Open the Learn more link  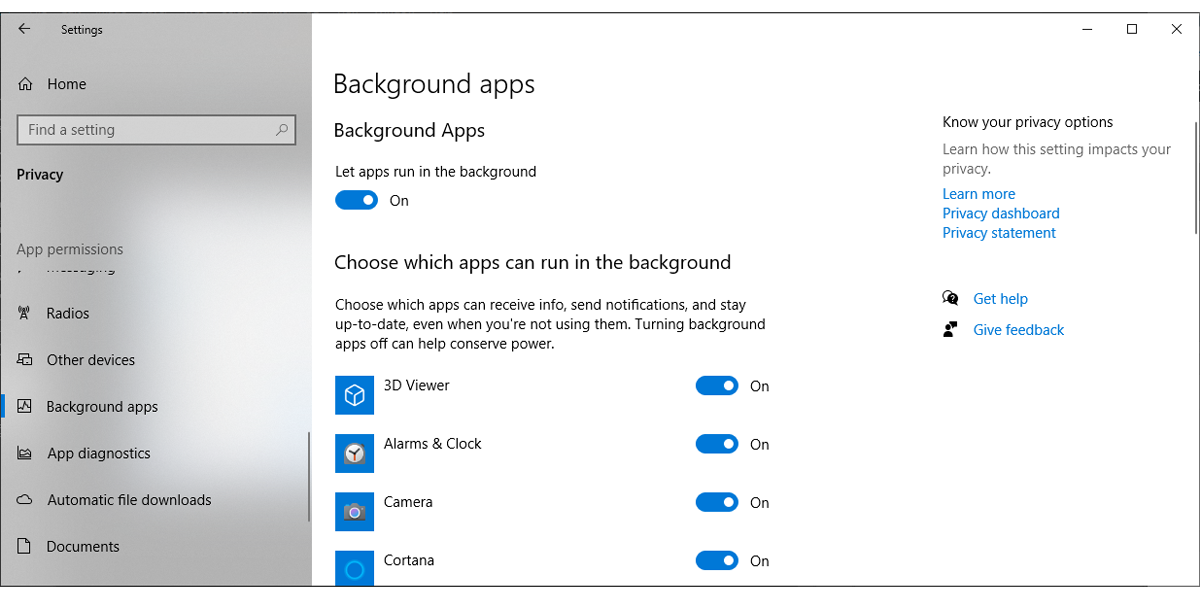pos(978,194)
